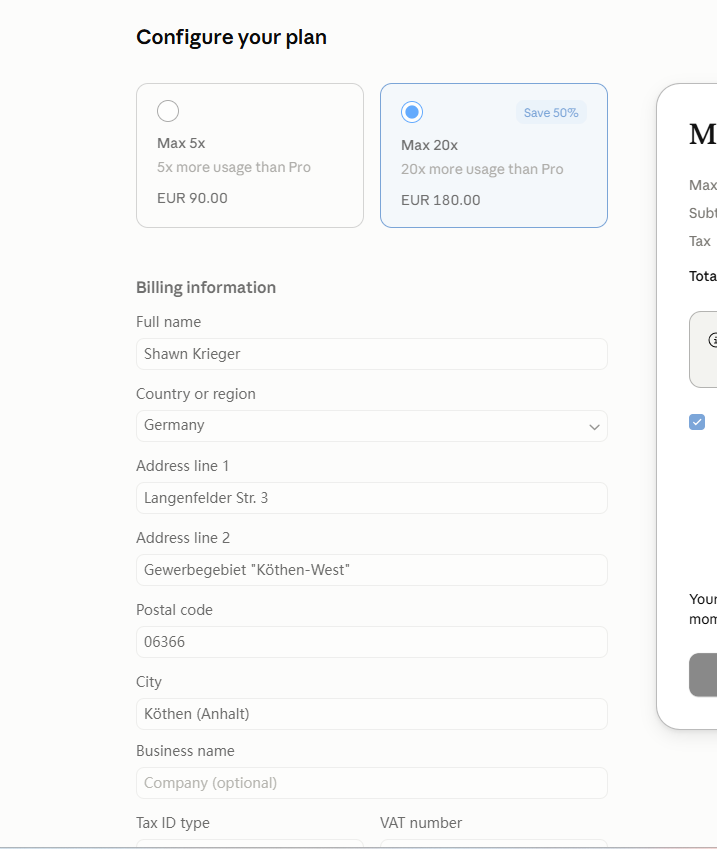The height and width of the screenshot is (849, 717).
Task: Edit the Address line 1 field
Action: pyautogui.click(x=371, y=498)
